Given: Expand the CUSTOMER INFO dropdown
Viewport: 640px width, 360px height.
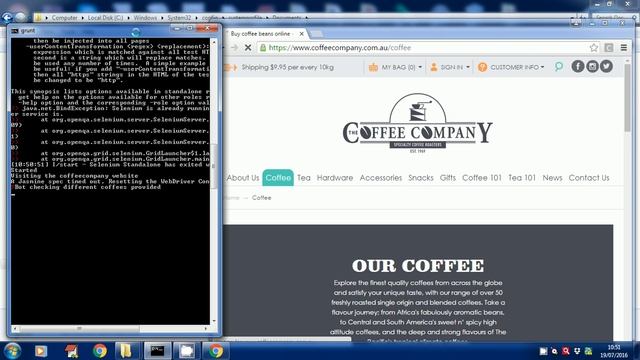Looking at the screenshot, I should tap(517, 67).
